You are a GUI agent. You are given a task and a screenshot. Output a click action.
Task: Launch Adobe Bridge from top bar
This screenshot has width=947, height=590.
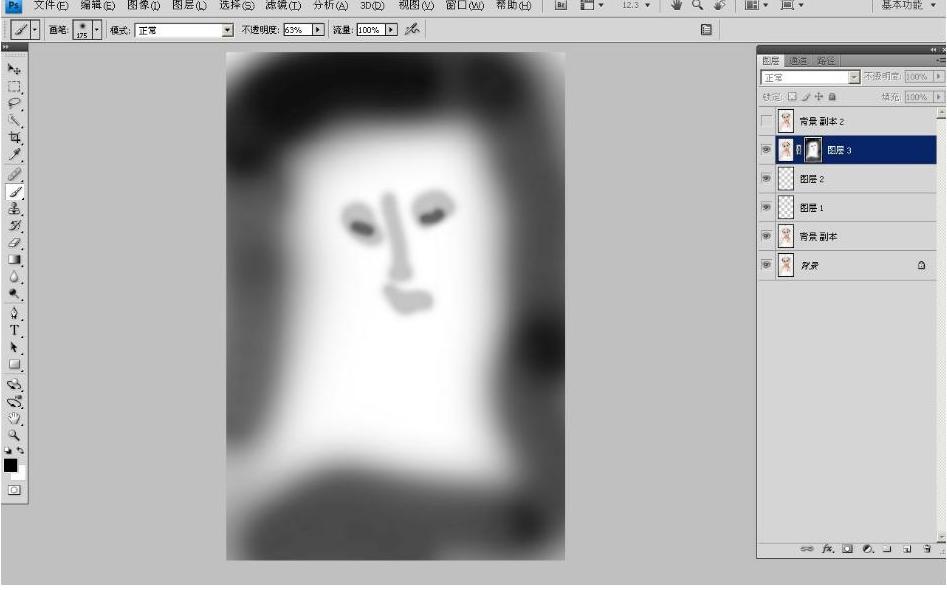tap(560, 5)
